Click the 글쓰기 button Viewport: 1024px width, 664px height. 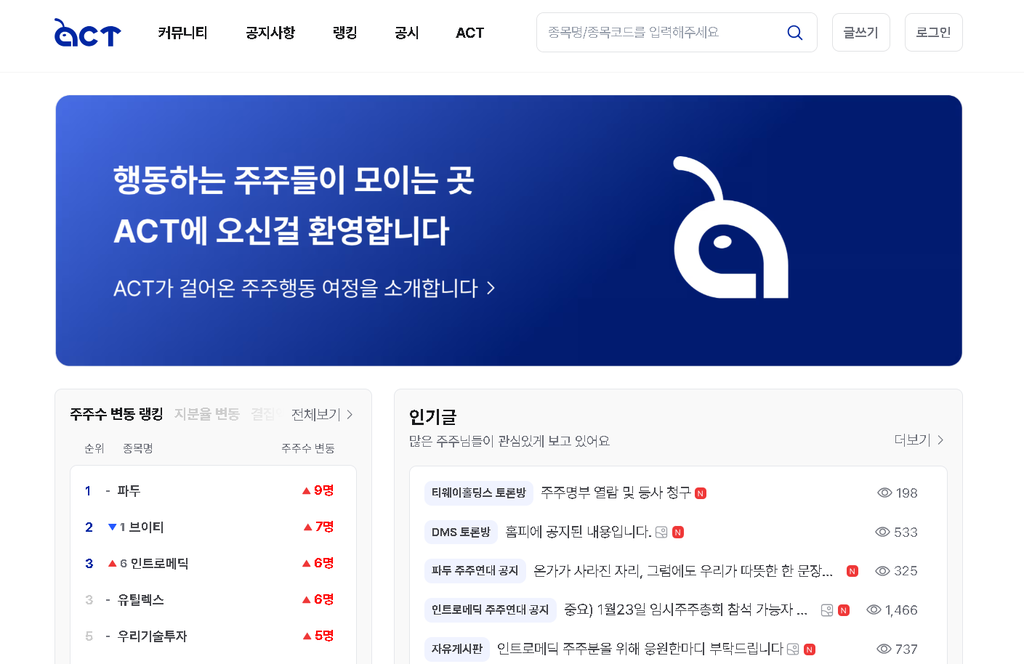[x=860, y=33]
